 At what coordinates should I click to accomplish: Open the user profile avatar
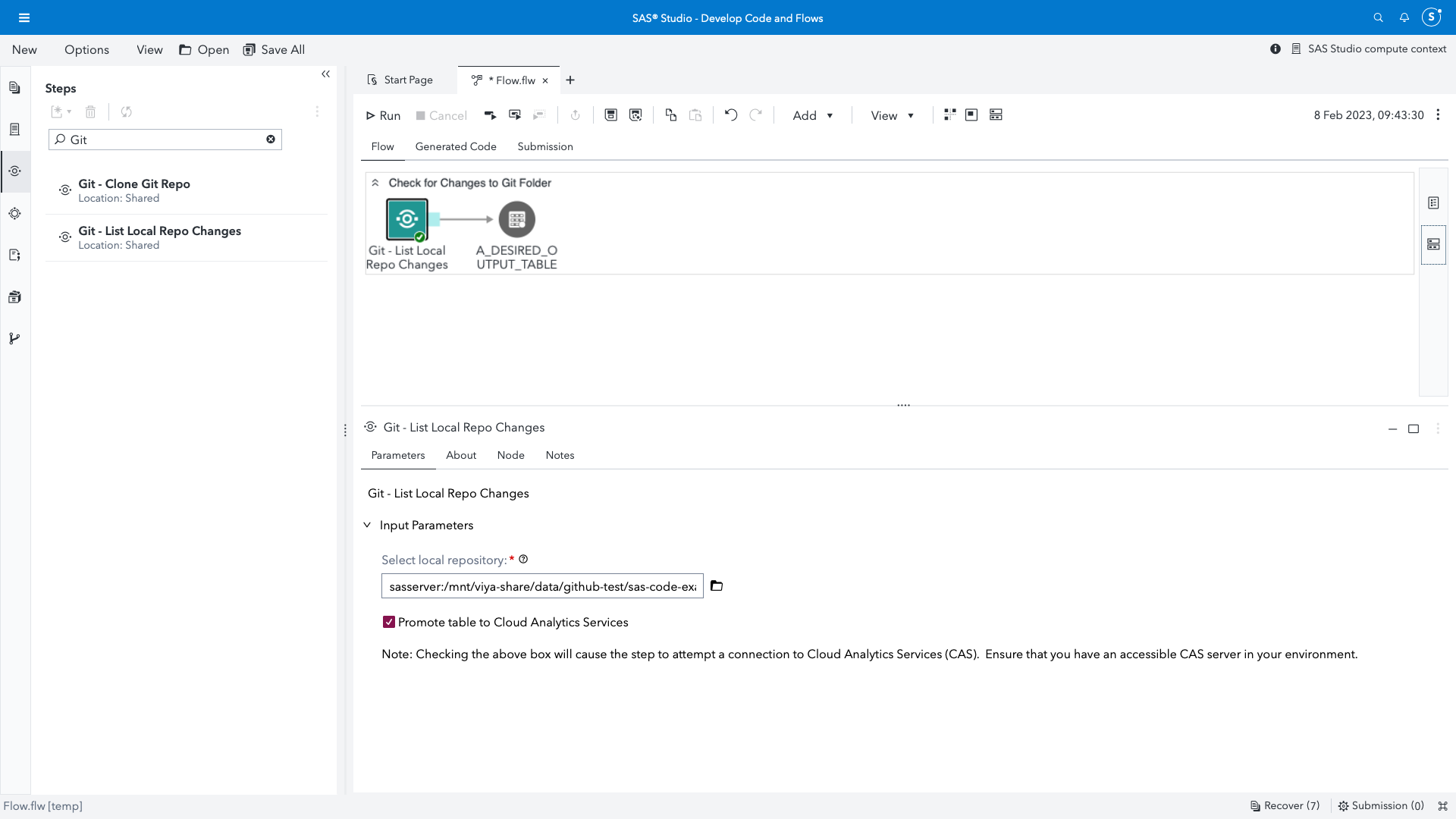[x=1431, y=17]
